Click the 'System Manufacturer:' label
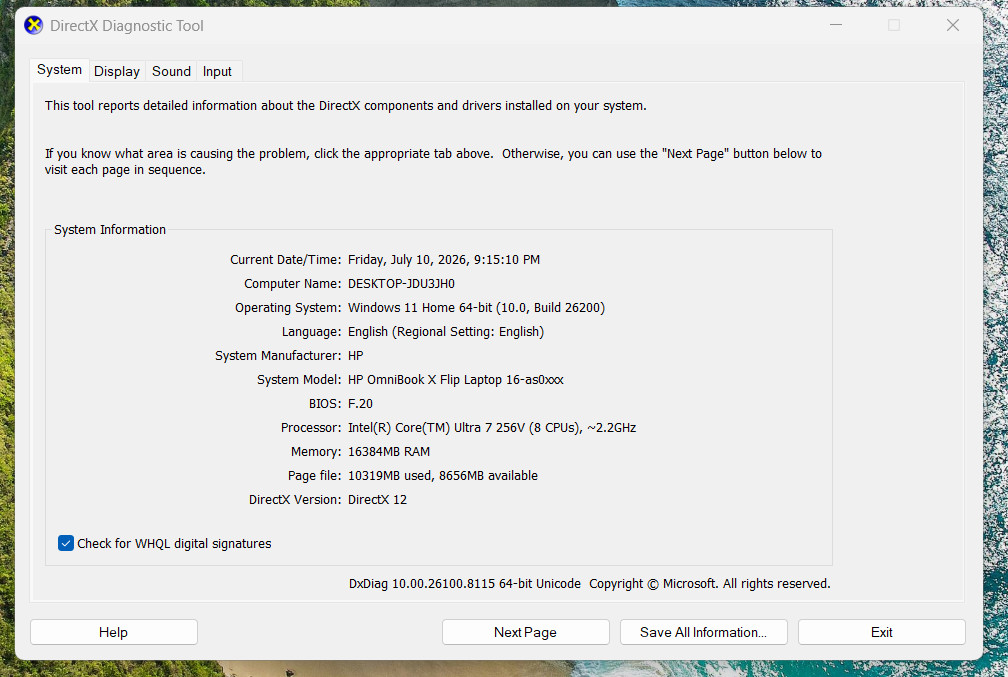The width and height of the screenshot is (1008, 677). (278, 356)
